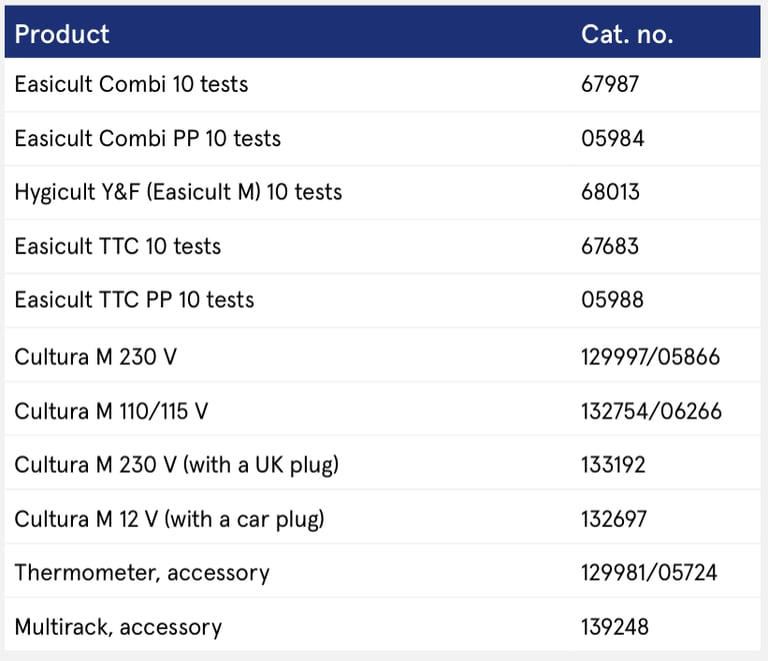Click catalog number 68013
The height and width of the screenshot is (661, 768).
click(x=610, y=192)
